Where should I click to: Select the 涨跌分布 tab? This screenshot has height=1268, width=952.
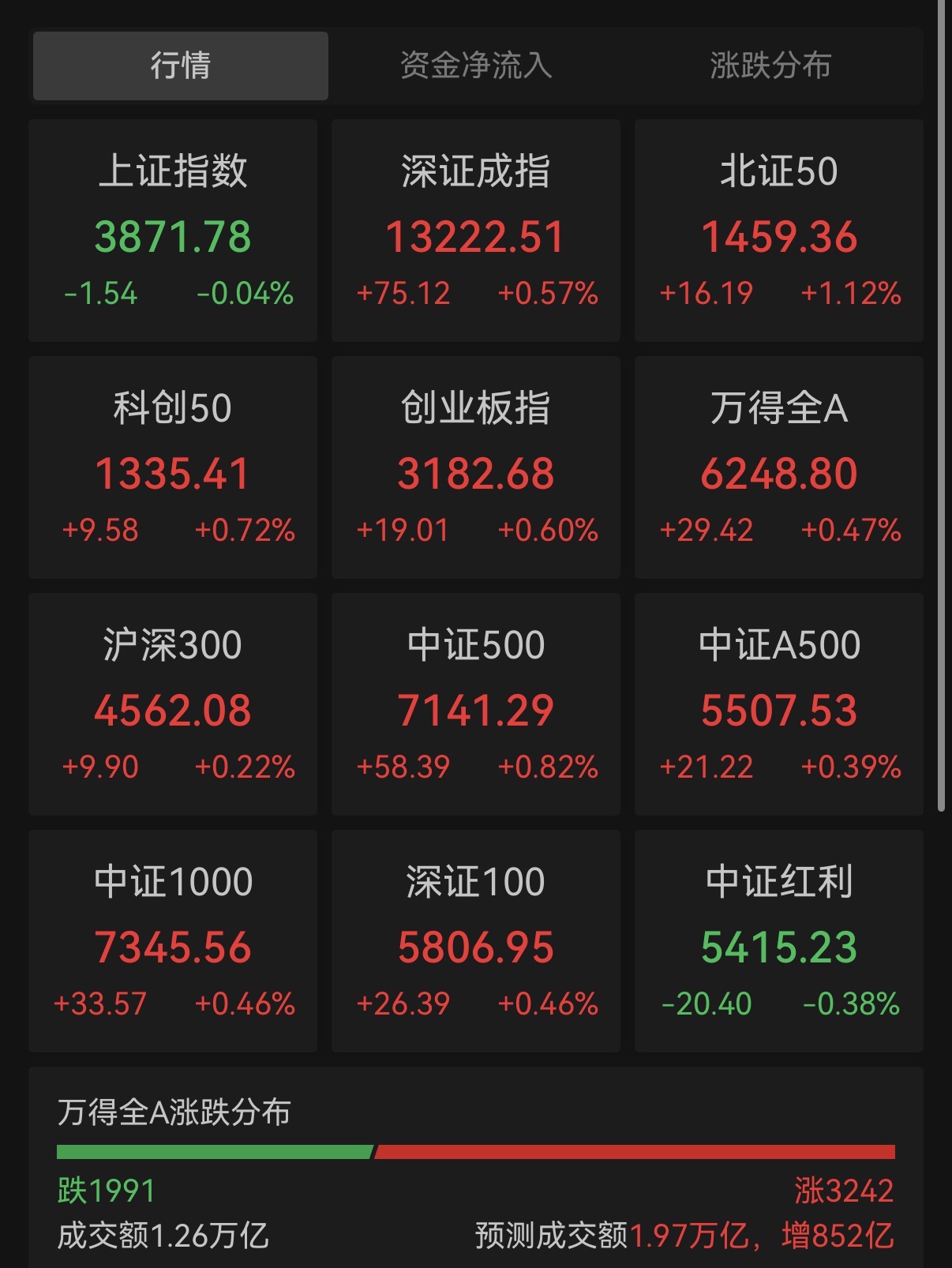tap(770, 66)
